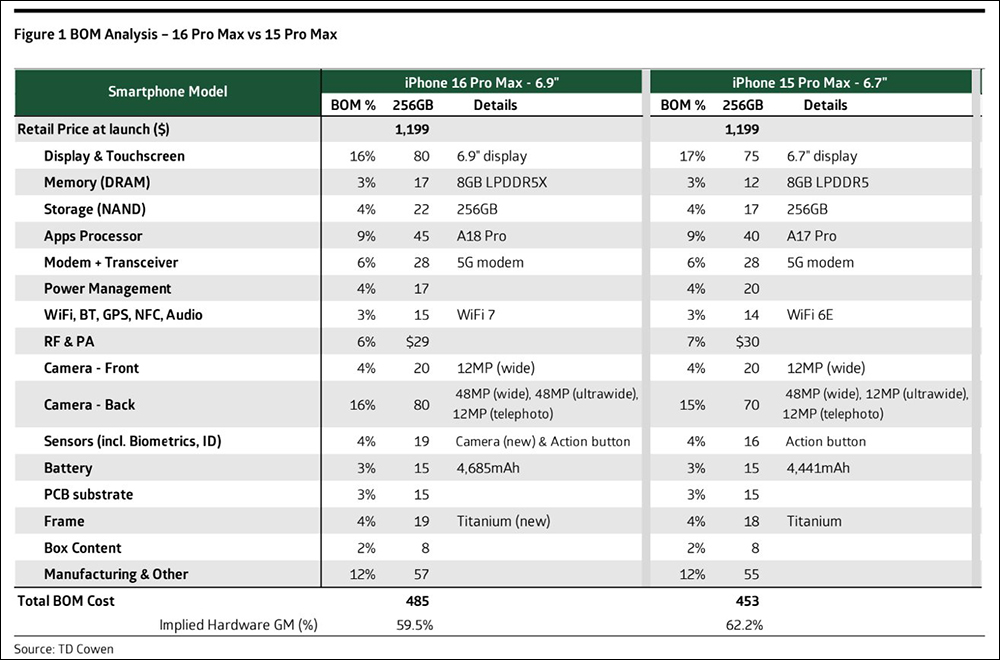This screenshot has width=1000, height=660.
Task: Click the WiFi 7 details cell
Action: (476, 315)
